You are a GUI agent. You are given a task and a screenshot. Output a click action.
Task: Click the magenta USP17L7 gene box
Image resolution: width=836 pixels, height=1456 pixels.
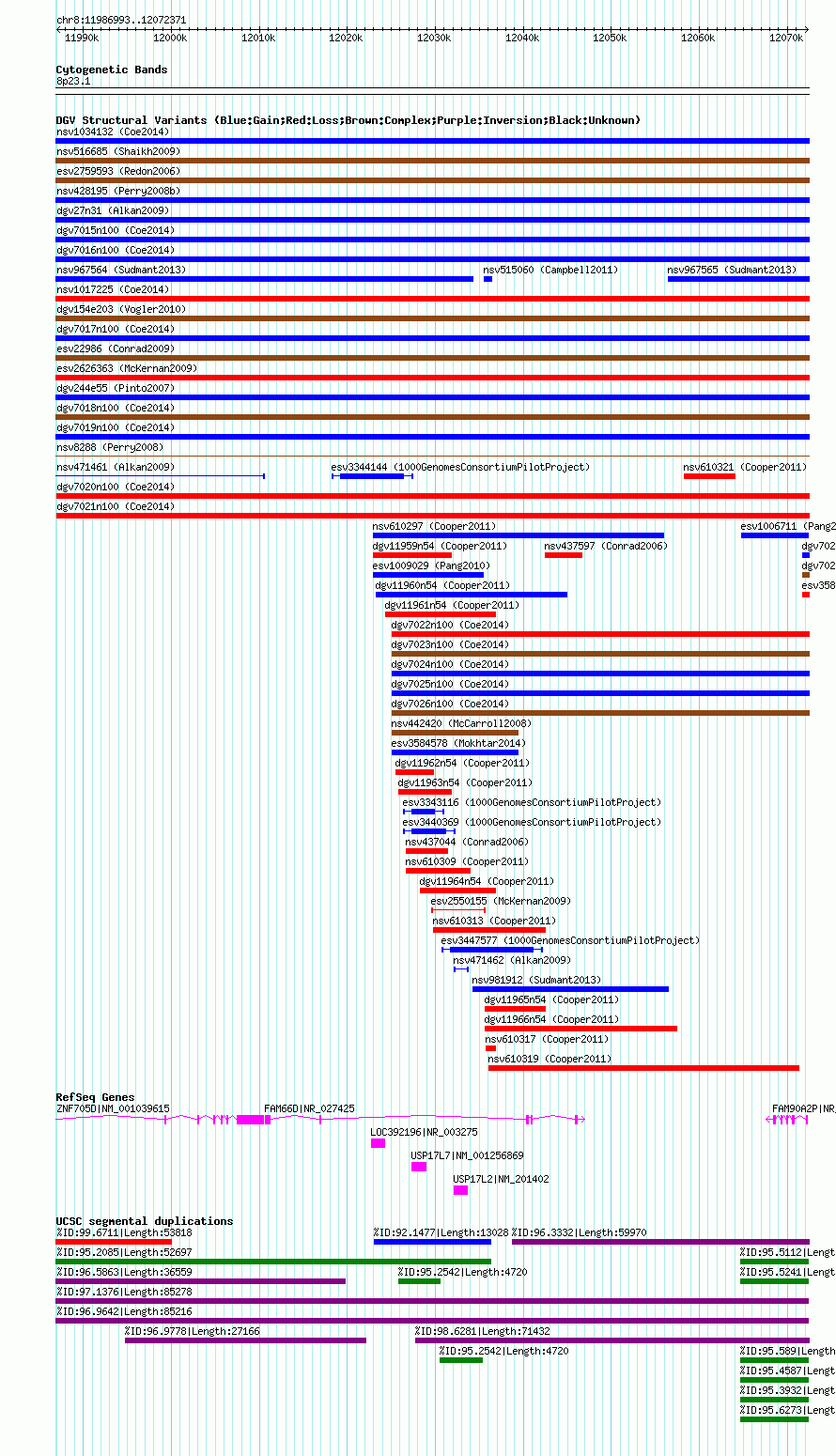tap(418, 1167)
